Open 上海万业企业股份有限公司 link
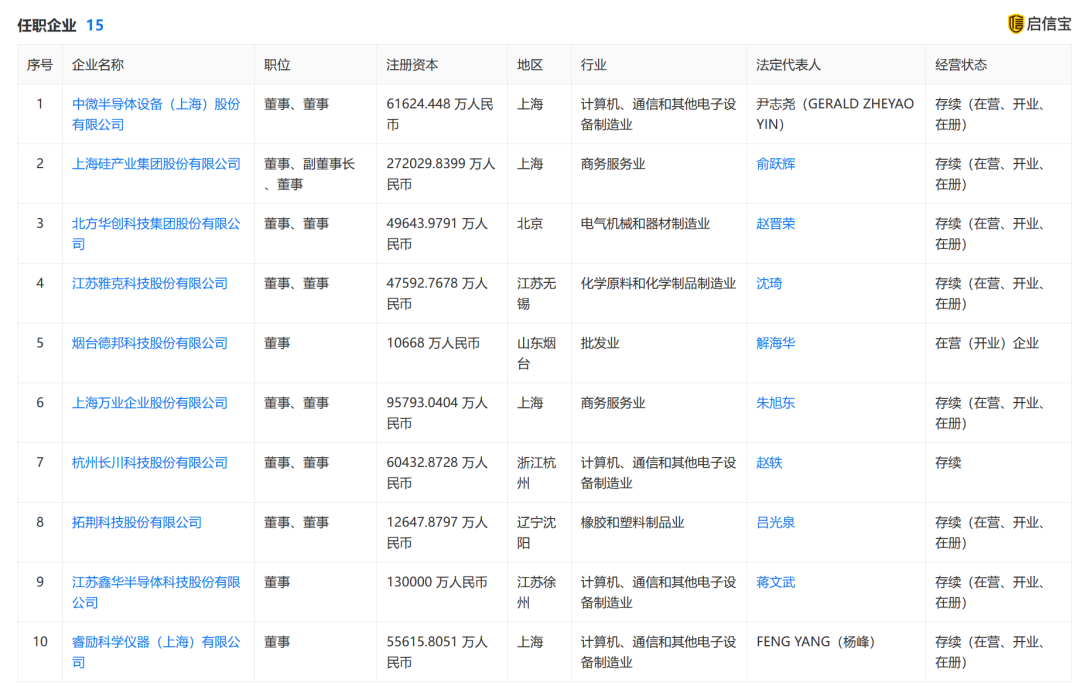The image size is (1080, 689). coord(149,403)
